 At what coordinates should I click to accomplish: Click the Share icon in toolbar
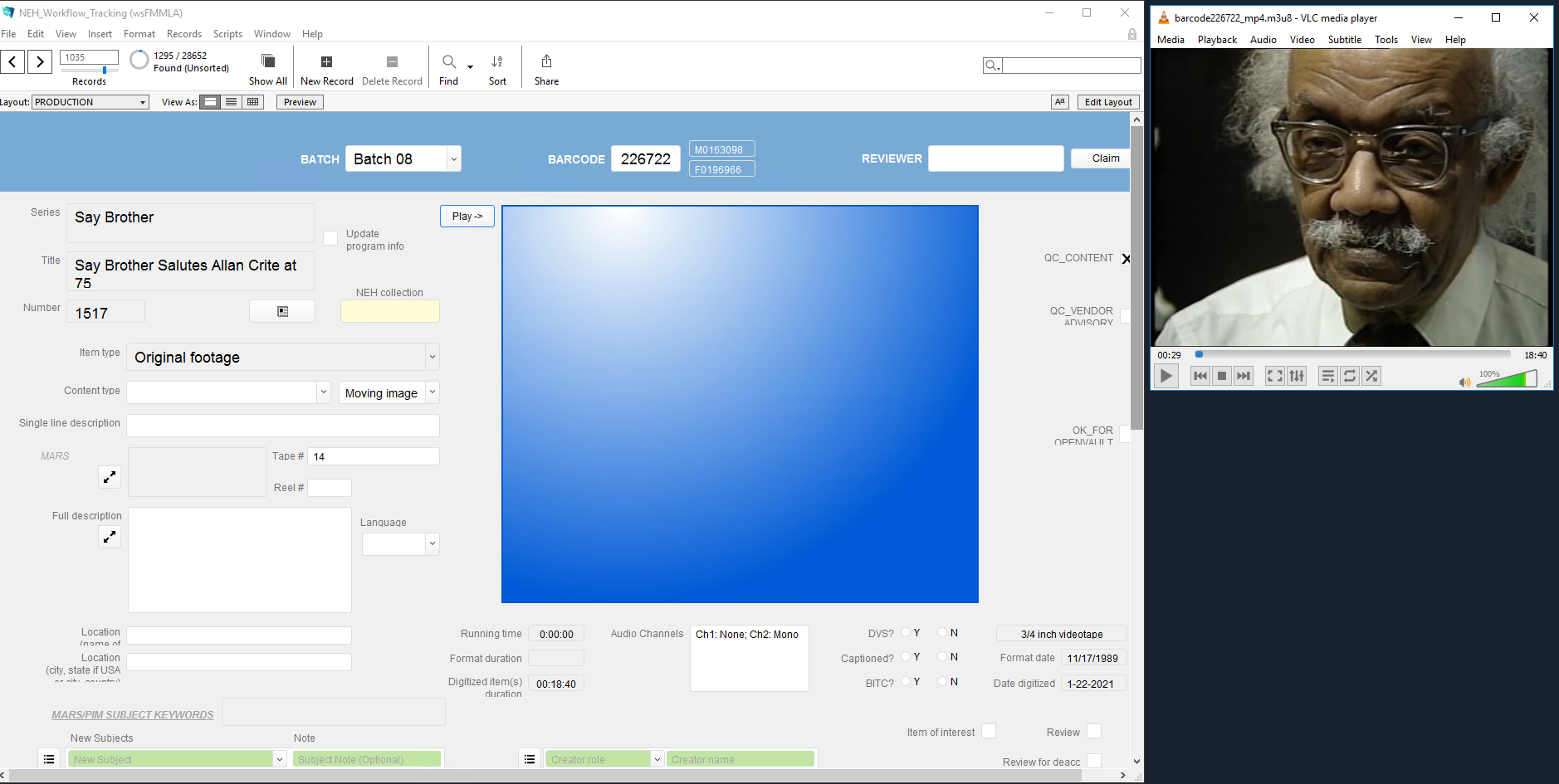point(546,62)
